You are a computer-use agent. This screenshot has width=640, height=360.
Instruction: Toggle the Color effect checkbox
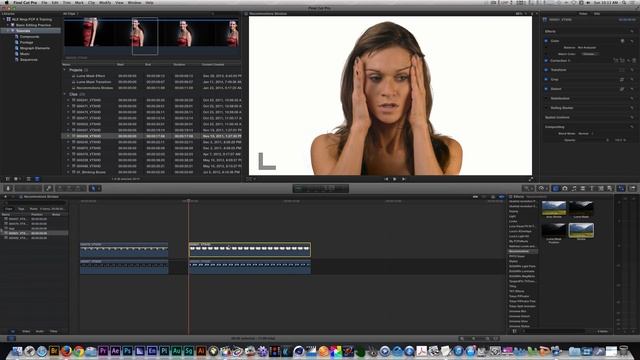(x=546, y=41)
